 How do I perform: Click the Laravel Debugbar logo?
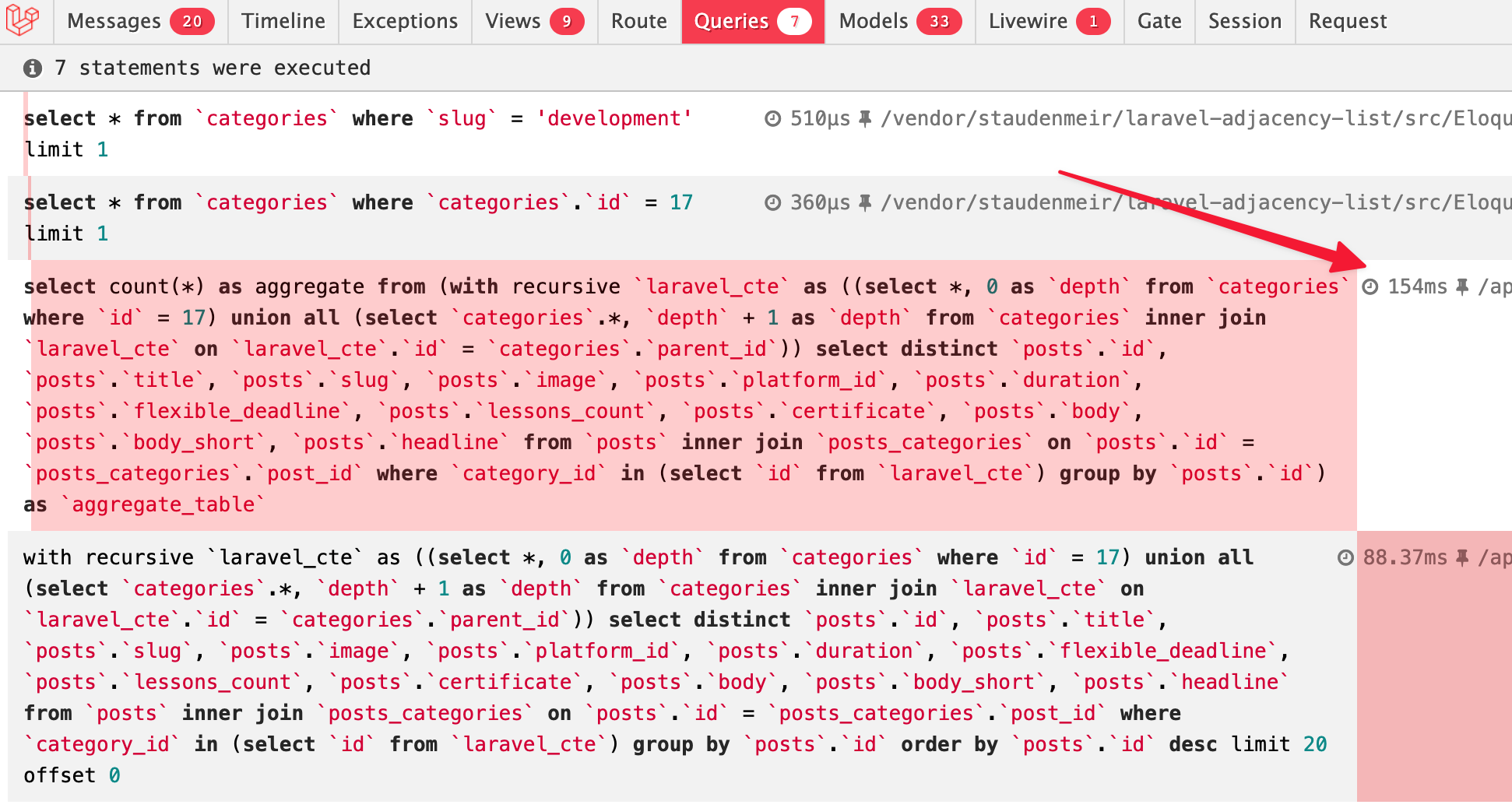click(x=23, y=21)
